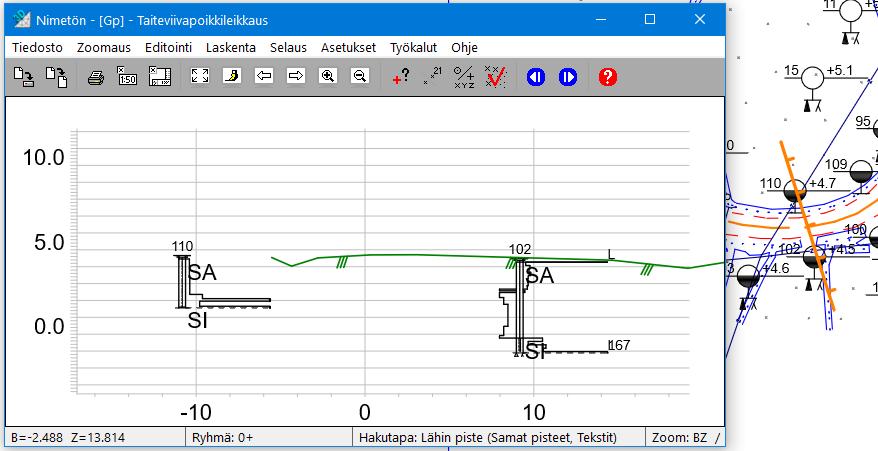The image size is (878, 451).
Task: Click the 167 value label at borehole 102
Action: pyautogui.click(x=620, y=345)
